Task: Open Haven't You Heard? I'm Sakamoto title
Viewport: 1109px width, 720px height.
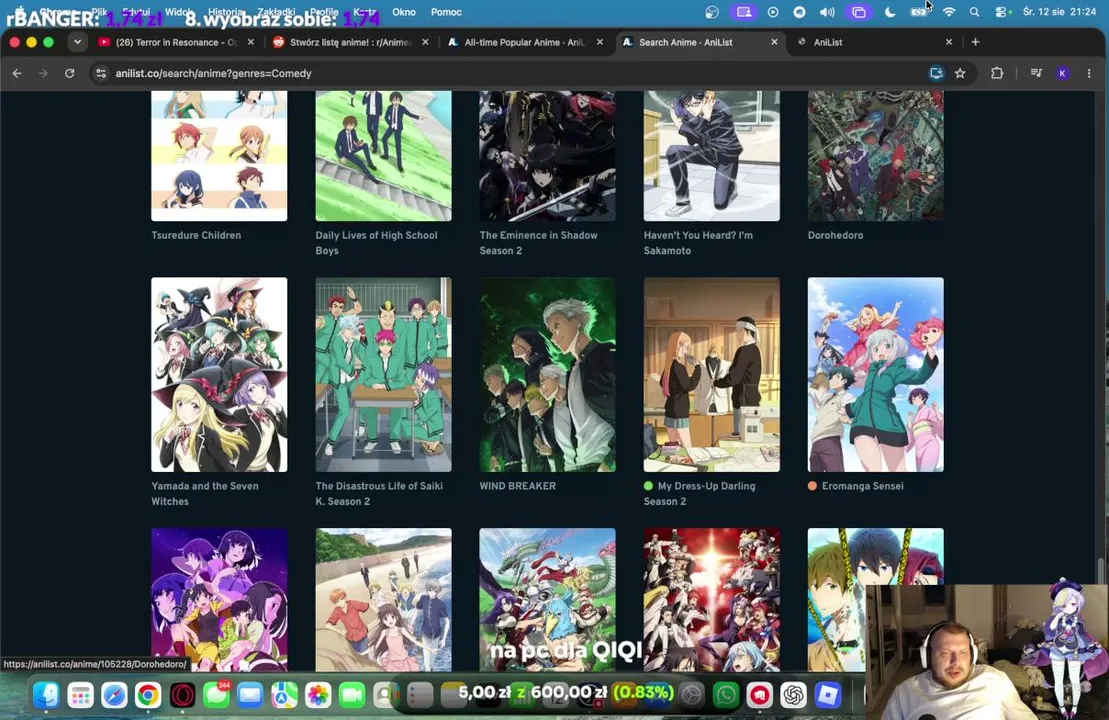Action: tap(698, 243)
